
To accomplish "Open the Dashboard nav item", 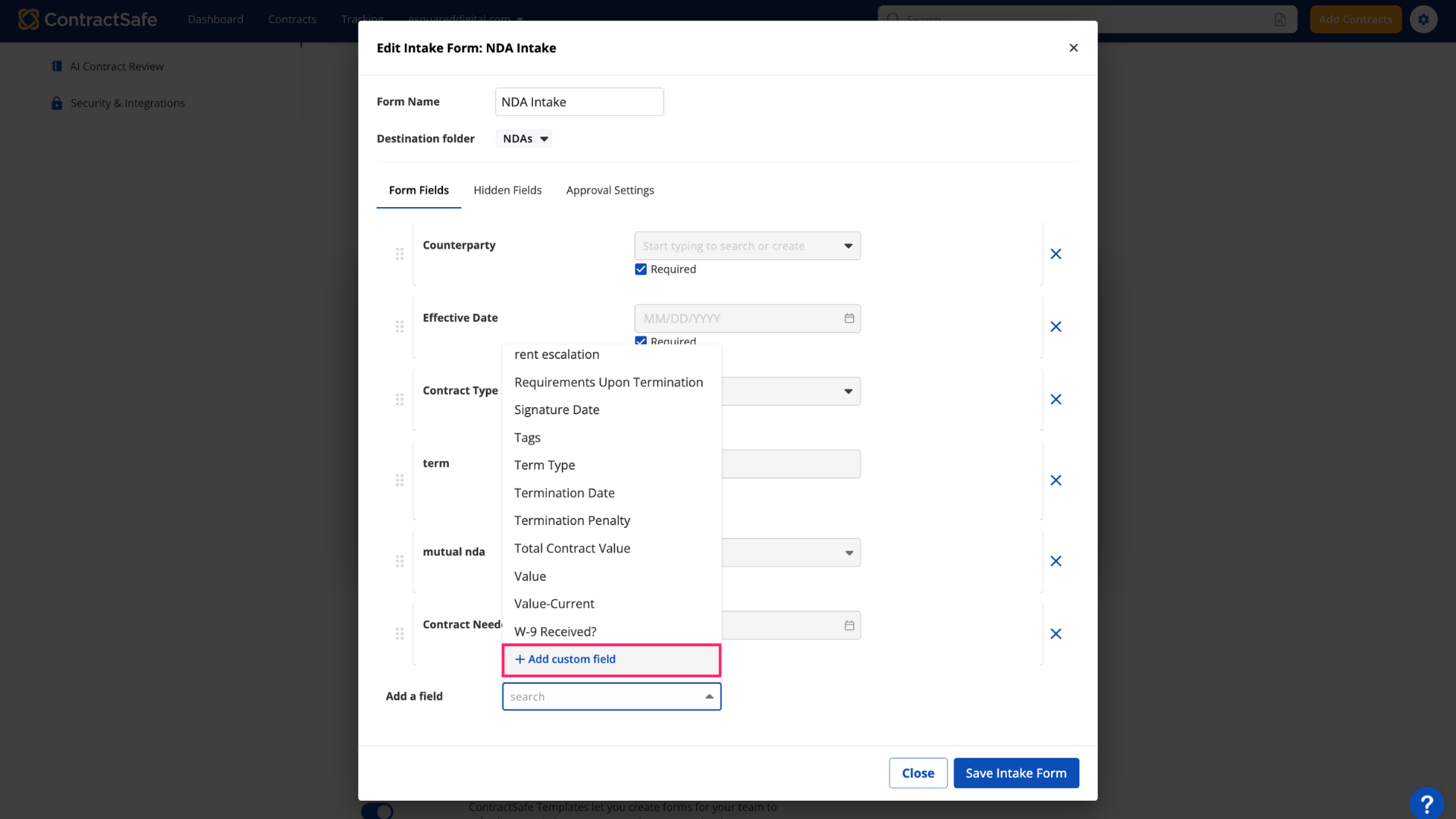I will [x=215, y=19].
